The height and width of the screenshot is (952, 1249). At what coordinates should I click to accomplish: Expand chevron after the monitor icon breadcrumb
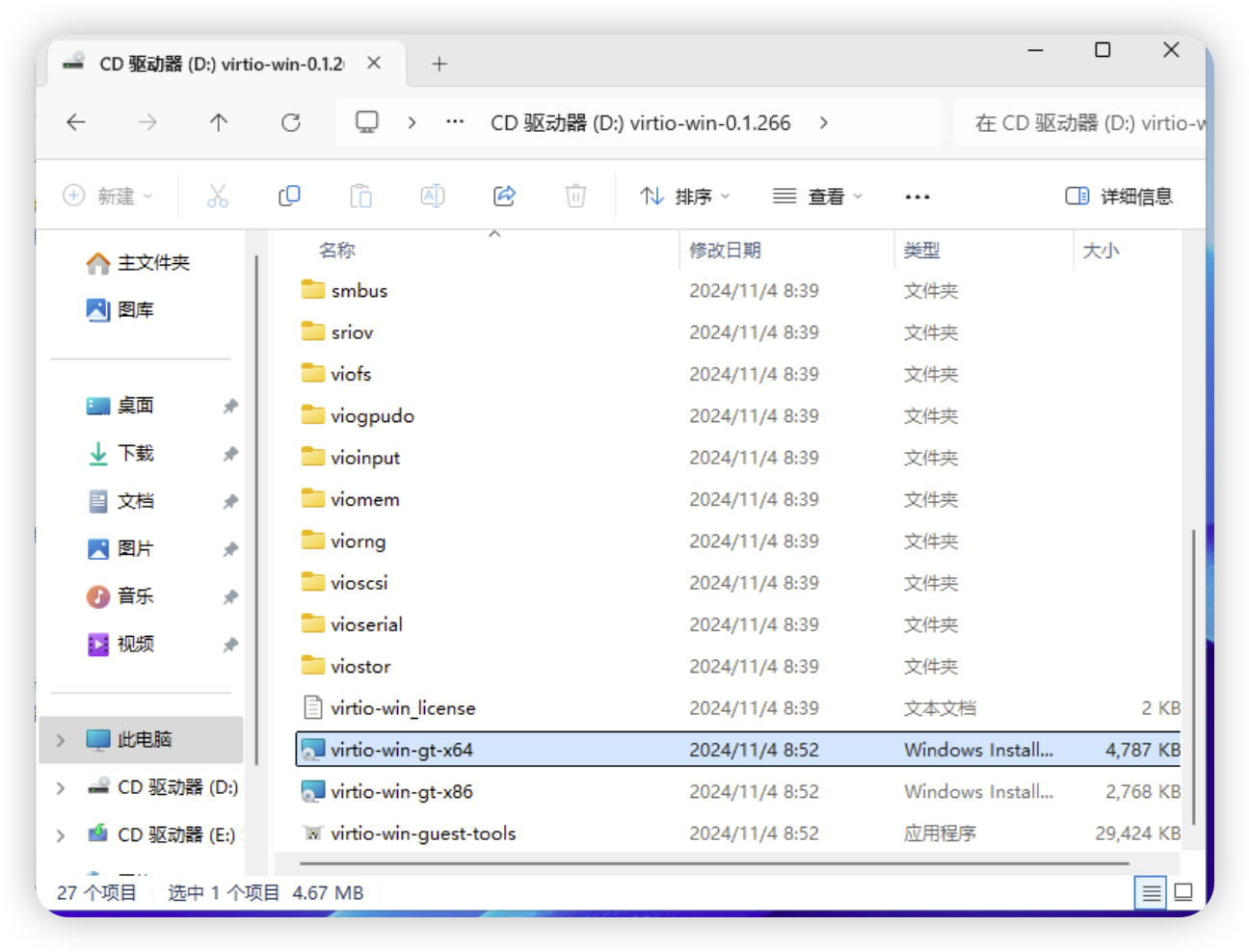coord(412,122)
